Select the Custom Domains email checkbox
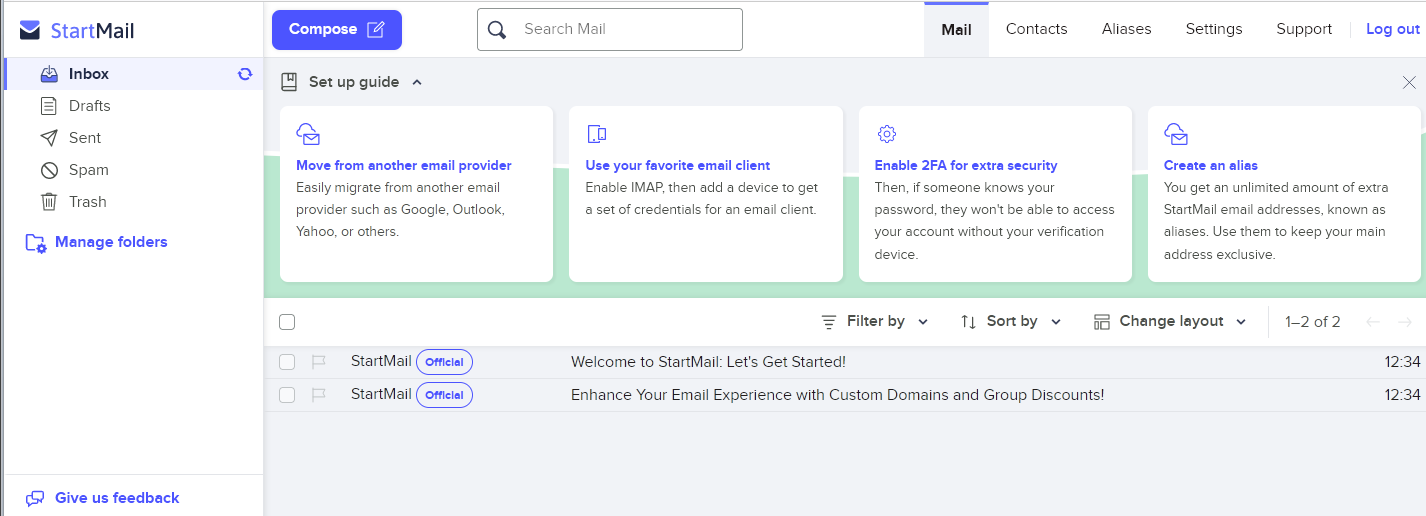1426x516 pixels. click(287, 395)
